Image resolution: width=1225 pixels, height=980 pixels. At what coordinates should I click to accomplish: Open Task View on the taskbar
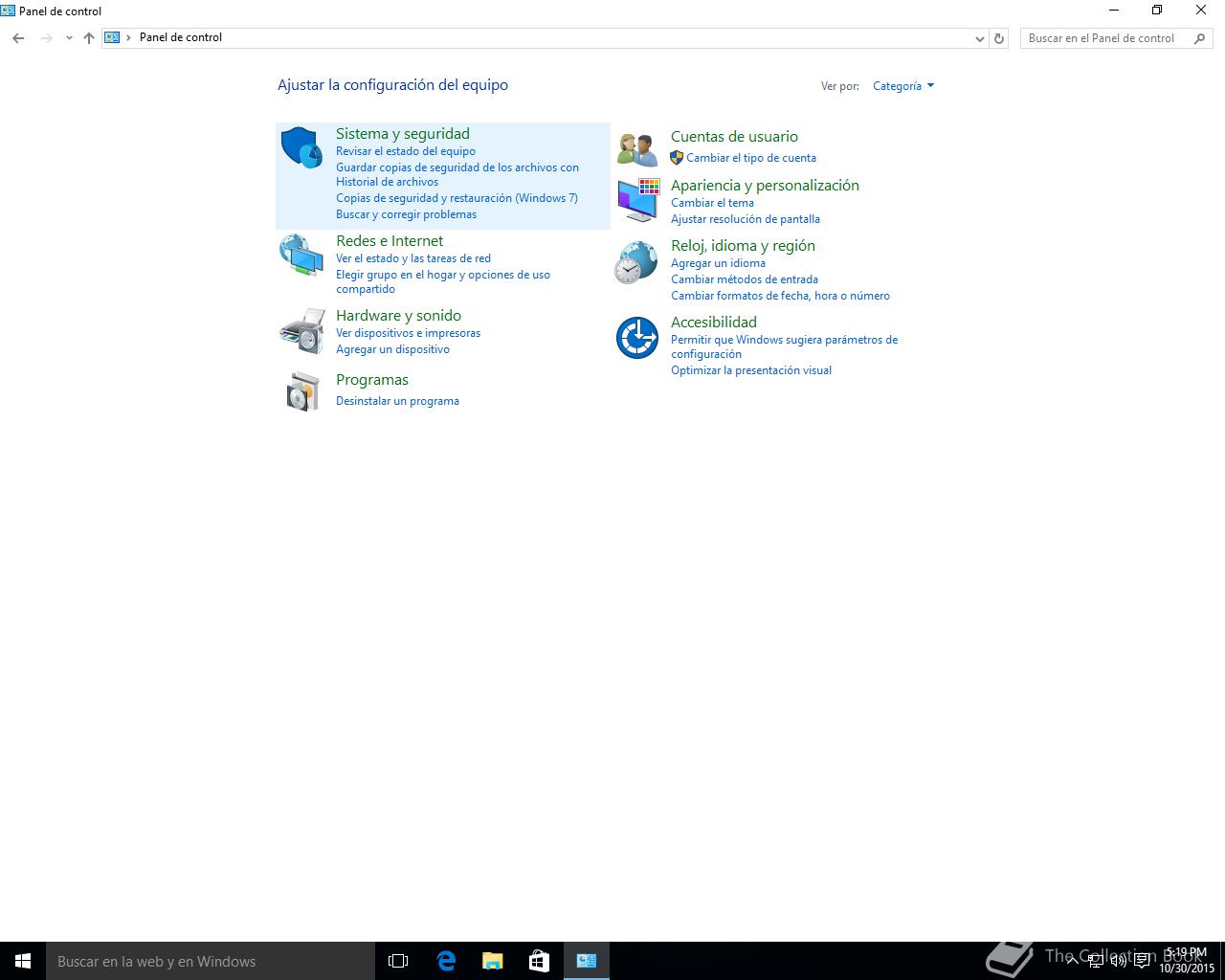tap(398, 961)
